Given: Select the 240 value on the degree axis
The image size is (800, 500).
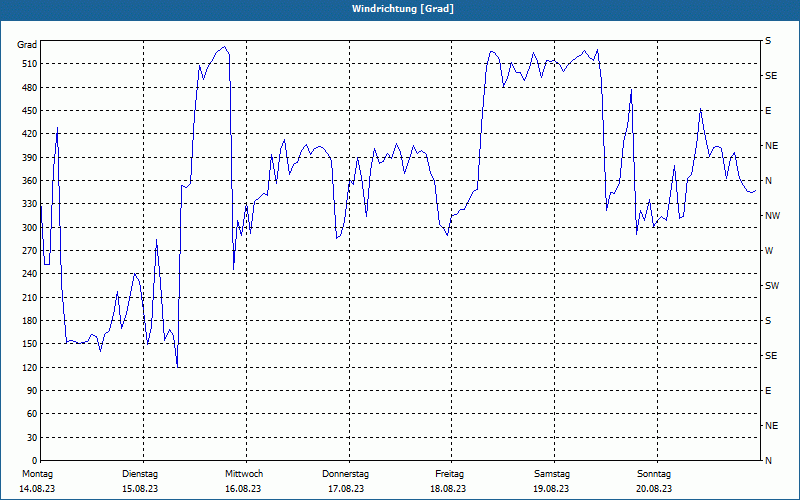Looking at the screenshot, I should click(x=30, y=274).
